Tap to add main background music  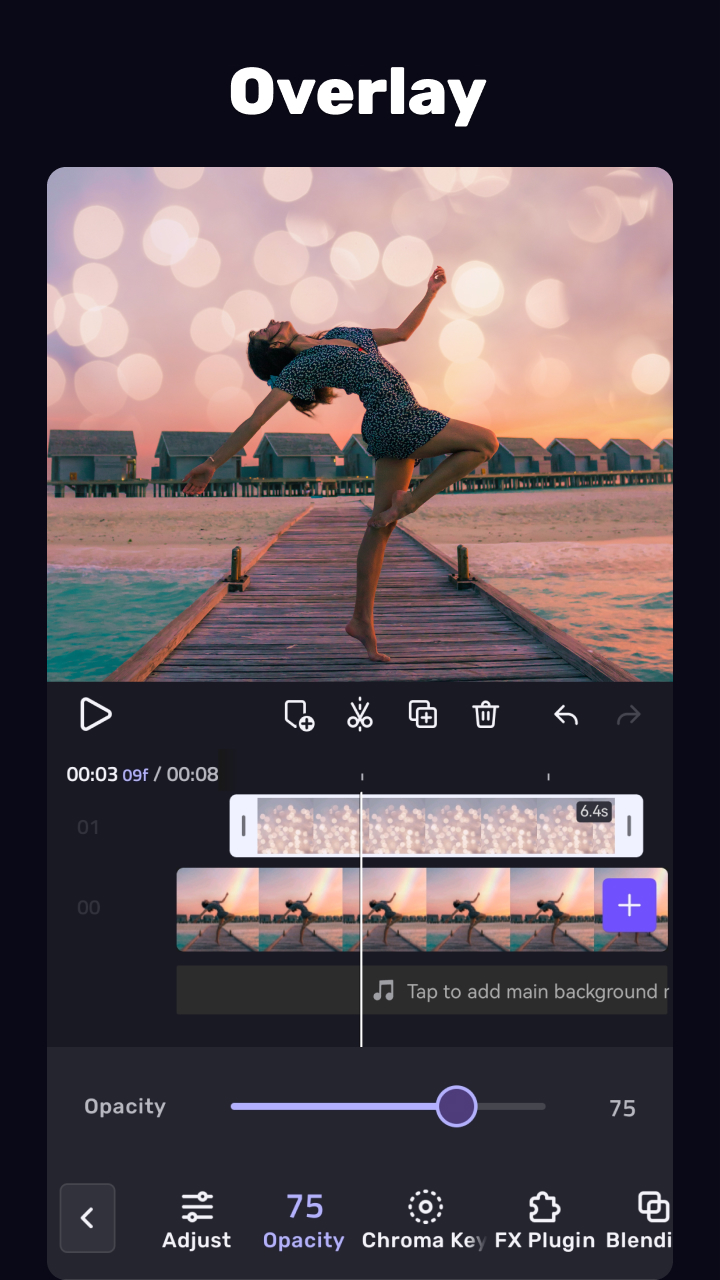point(520,991)
